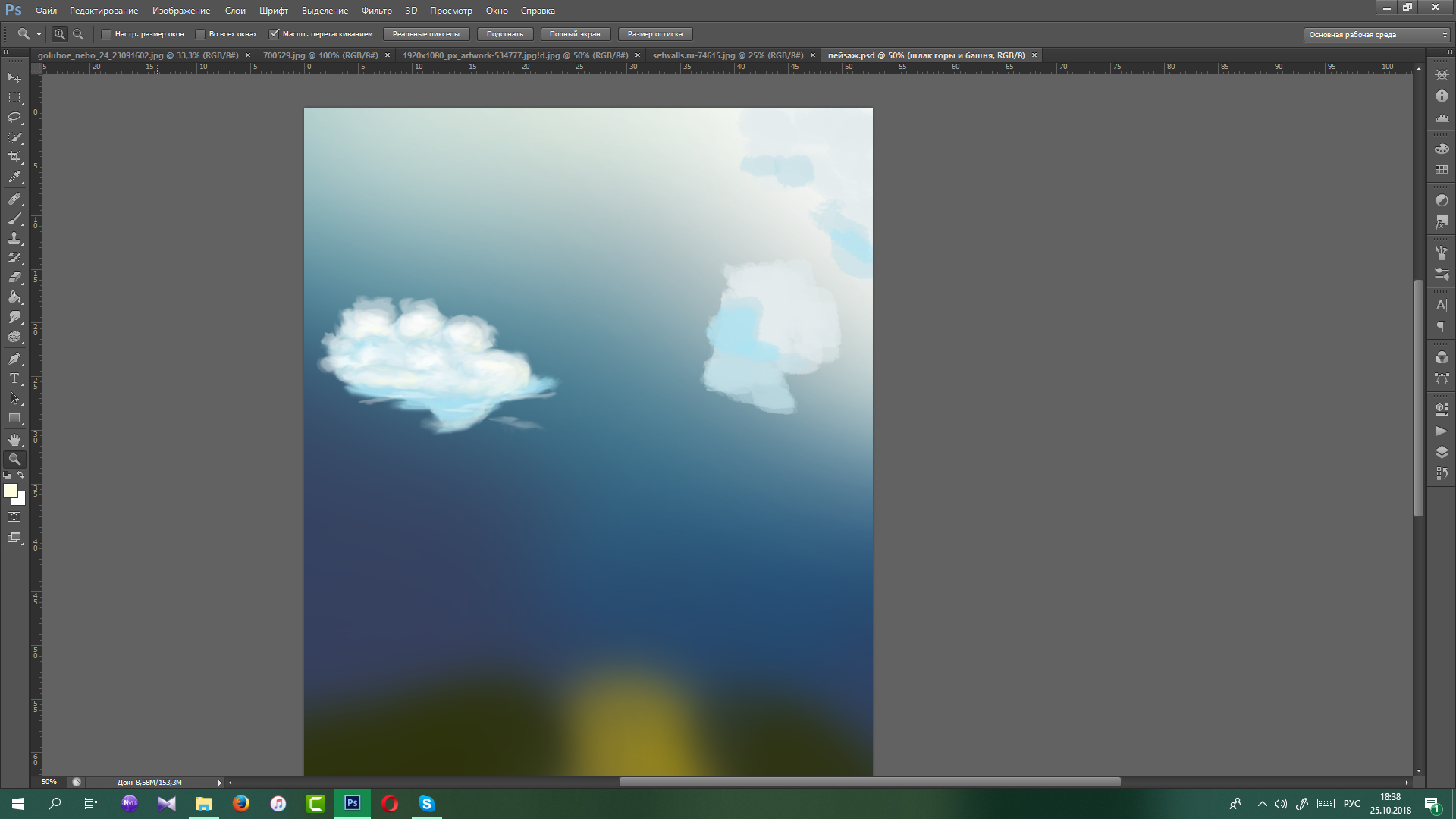Select the Brush tool

click(14, 218)
